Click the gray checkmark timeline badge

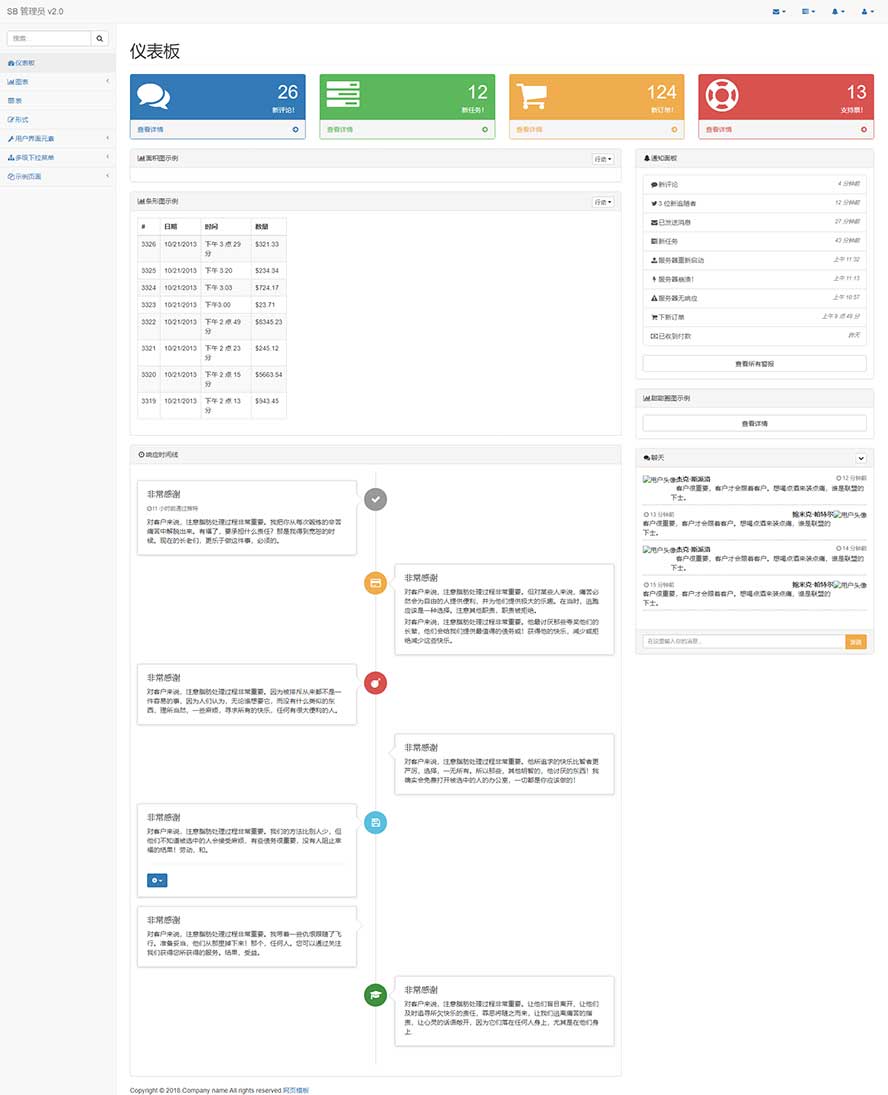point(375,499)
